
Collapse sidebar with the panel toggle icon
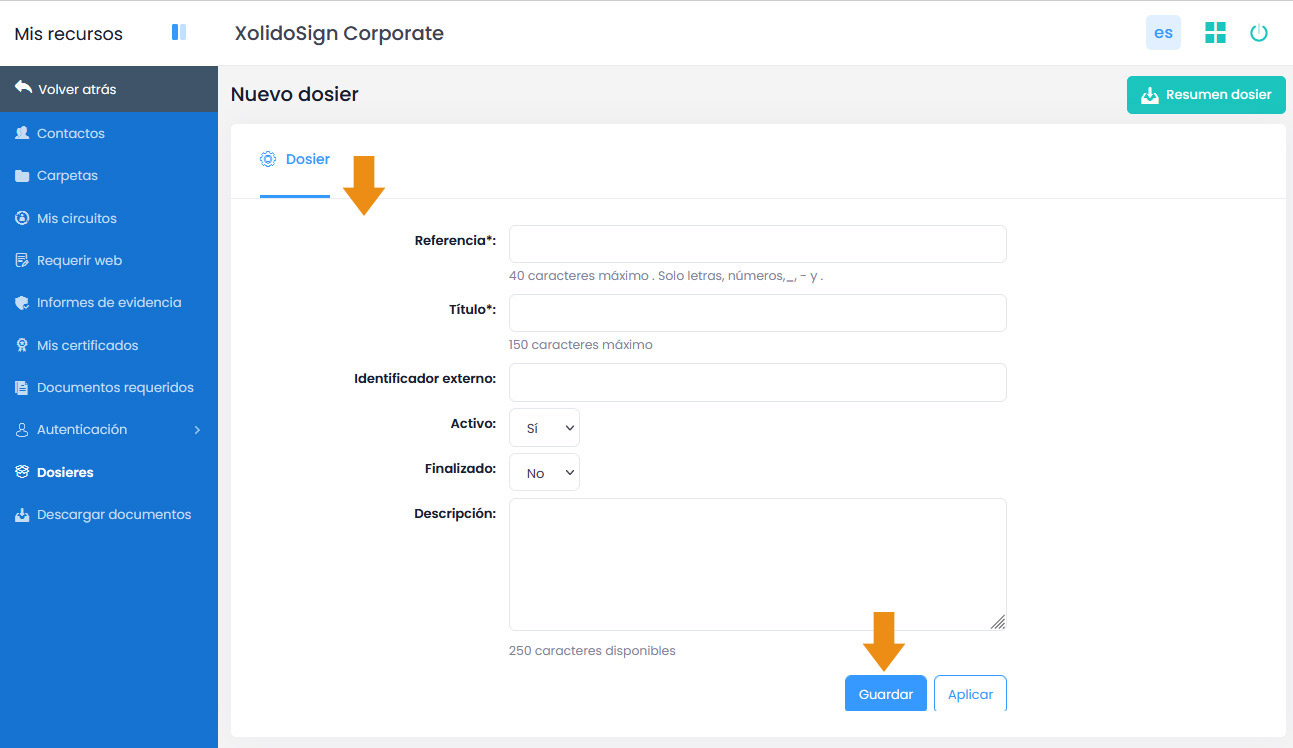coord(179,33)
